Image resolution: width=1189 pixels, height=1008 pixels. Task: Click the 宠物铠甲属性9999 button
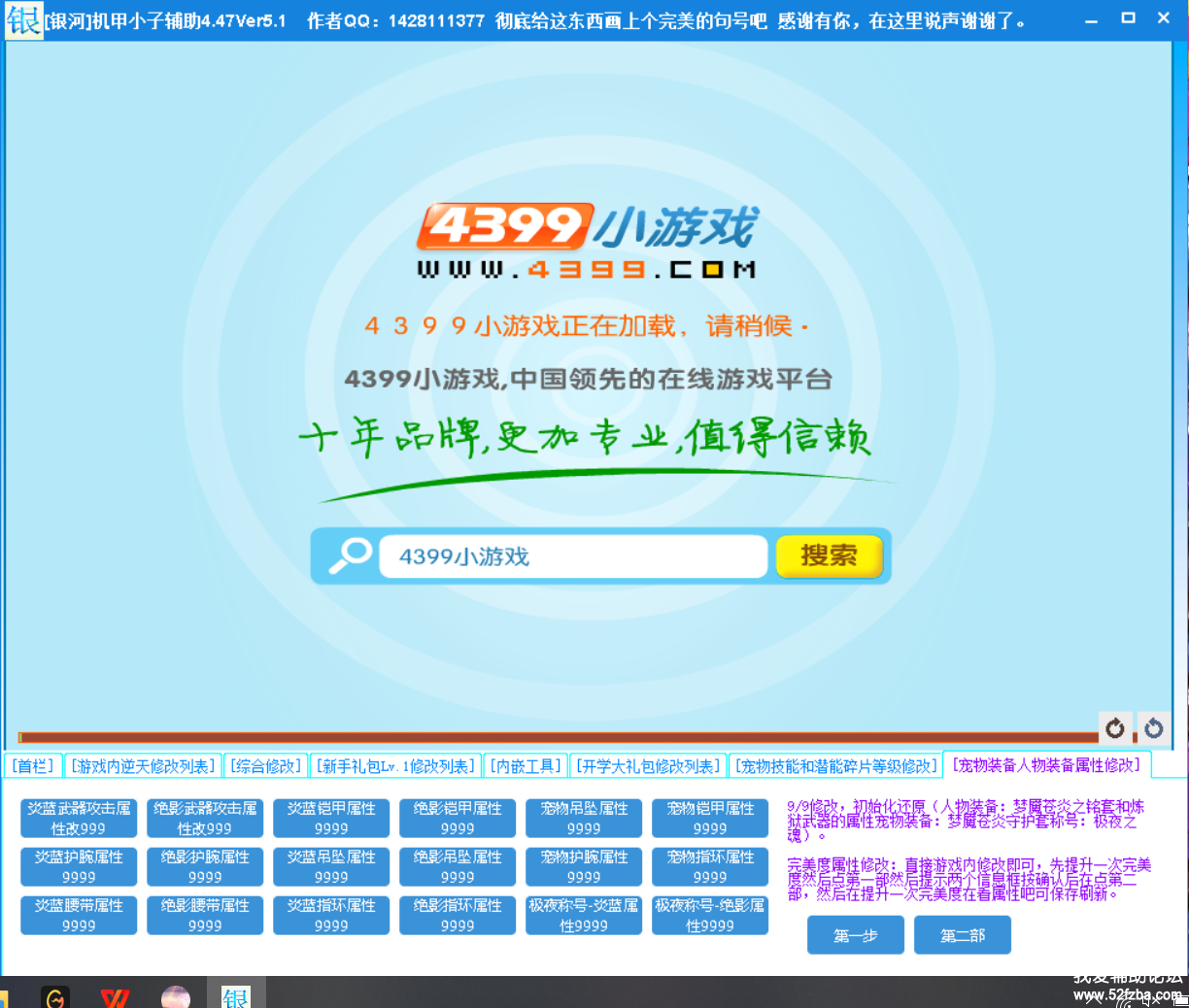coord(710,818)
